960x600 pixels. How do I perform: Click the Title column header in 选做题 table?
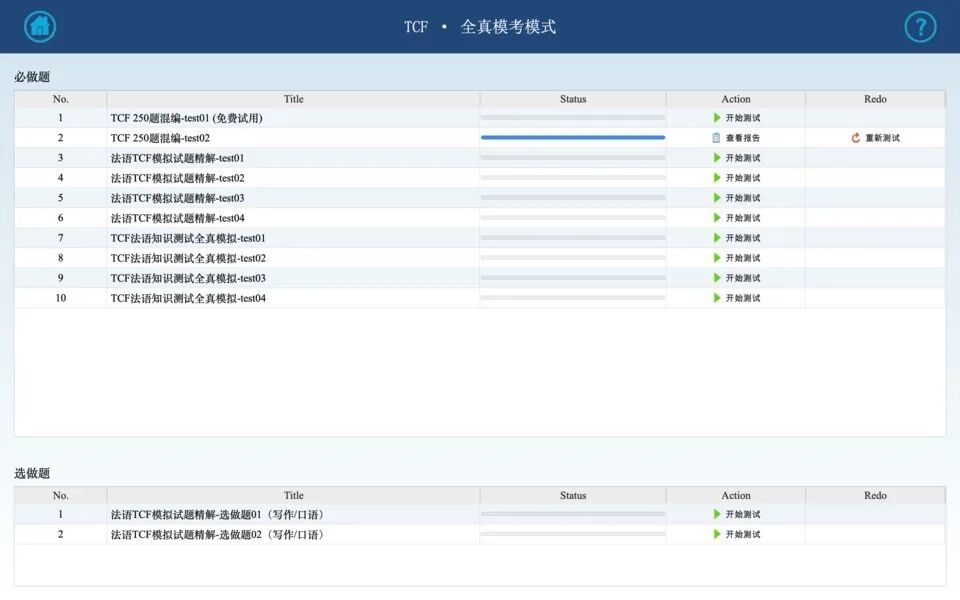[293, 495]
